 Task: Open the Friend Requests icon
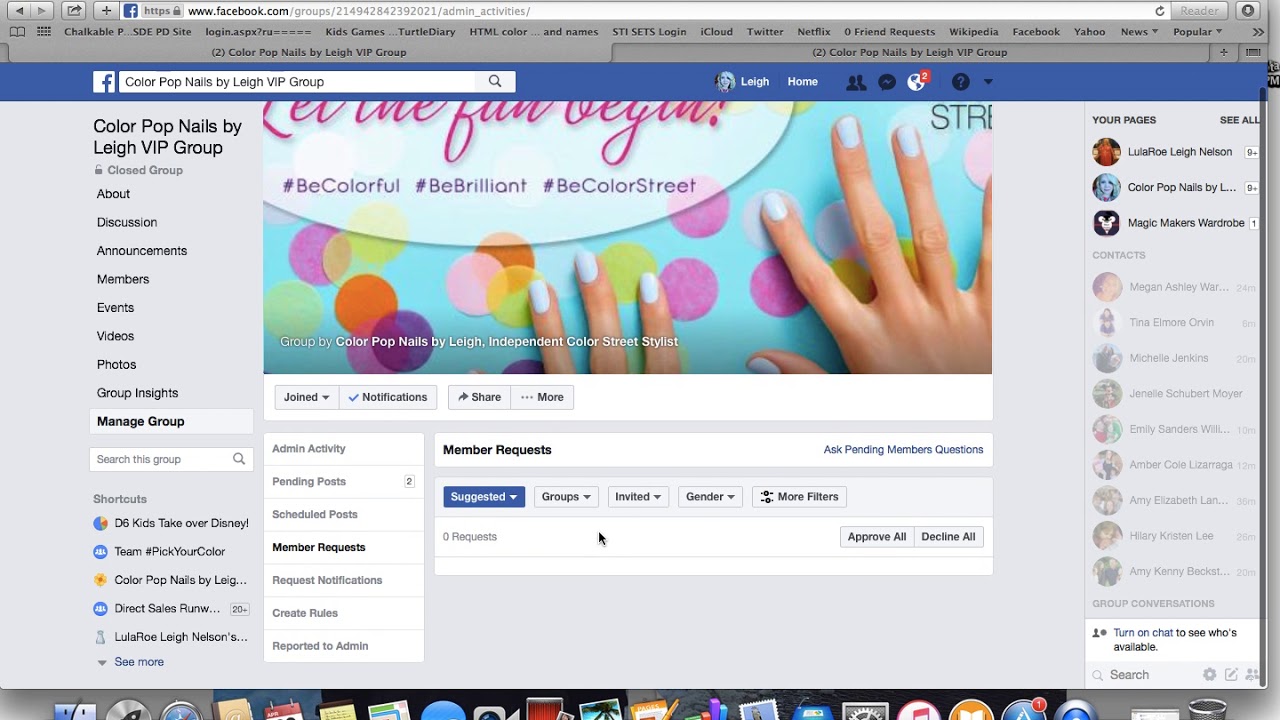pos(855,82)
